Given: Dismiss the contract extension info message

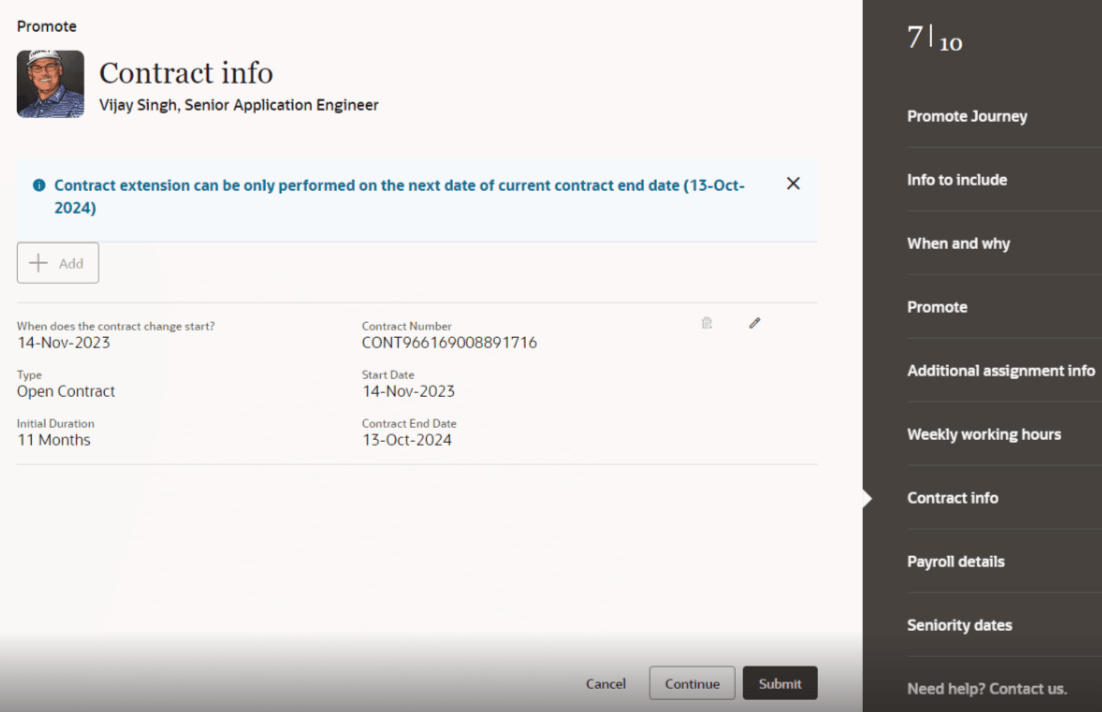Looking at the screenshot, I should point(793,183).
